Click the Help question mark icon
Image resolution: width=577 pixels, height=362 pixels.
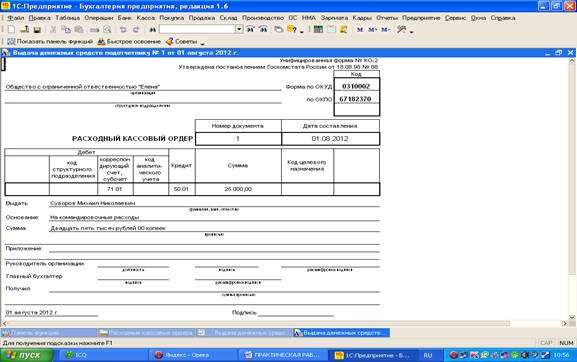click(291, 29)
